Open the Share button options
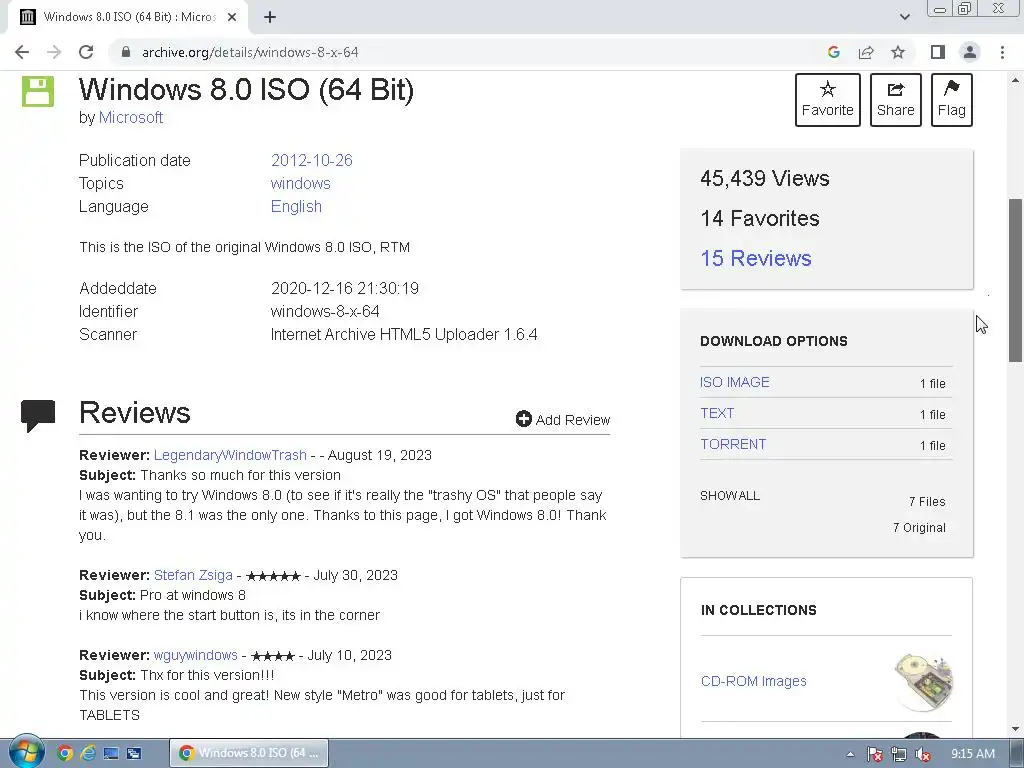Image resolution: width=1024 pixels, height=768 pixels. (895, 99)
